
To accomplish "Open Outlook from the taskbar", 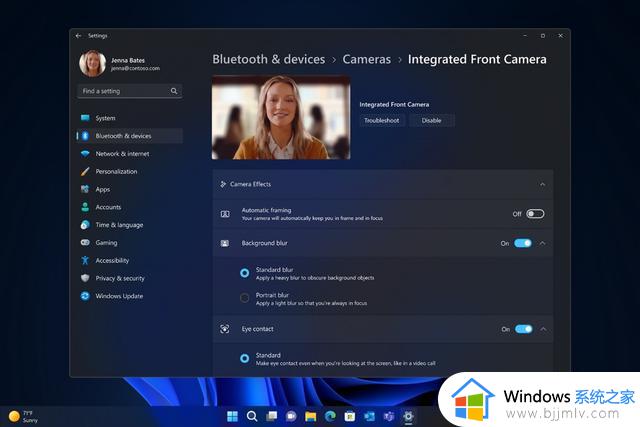I will point(369,416).
